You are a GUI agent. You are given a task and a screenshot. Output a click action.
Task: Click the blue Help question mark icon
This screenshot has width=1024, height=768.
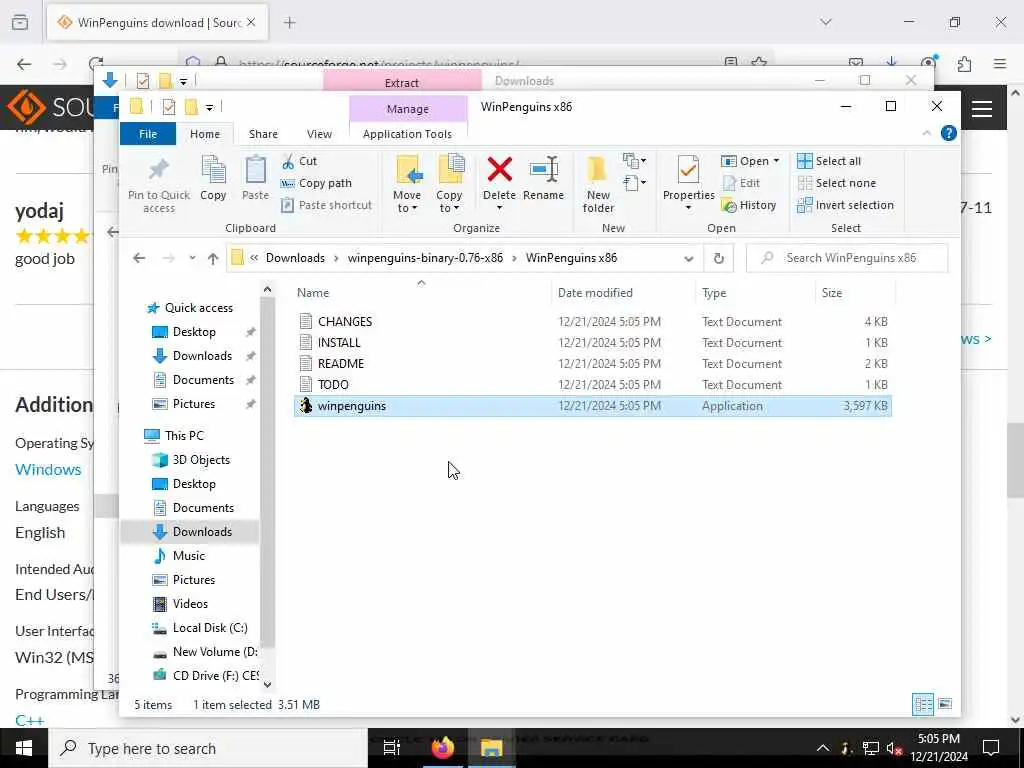(948, 133)
